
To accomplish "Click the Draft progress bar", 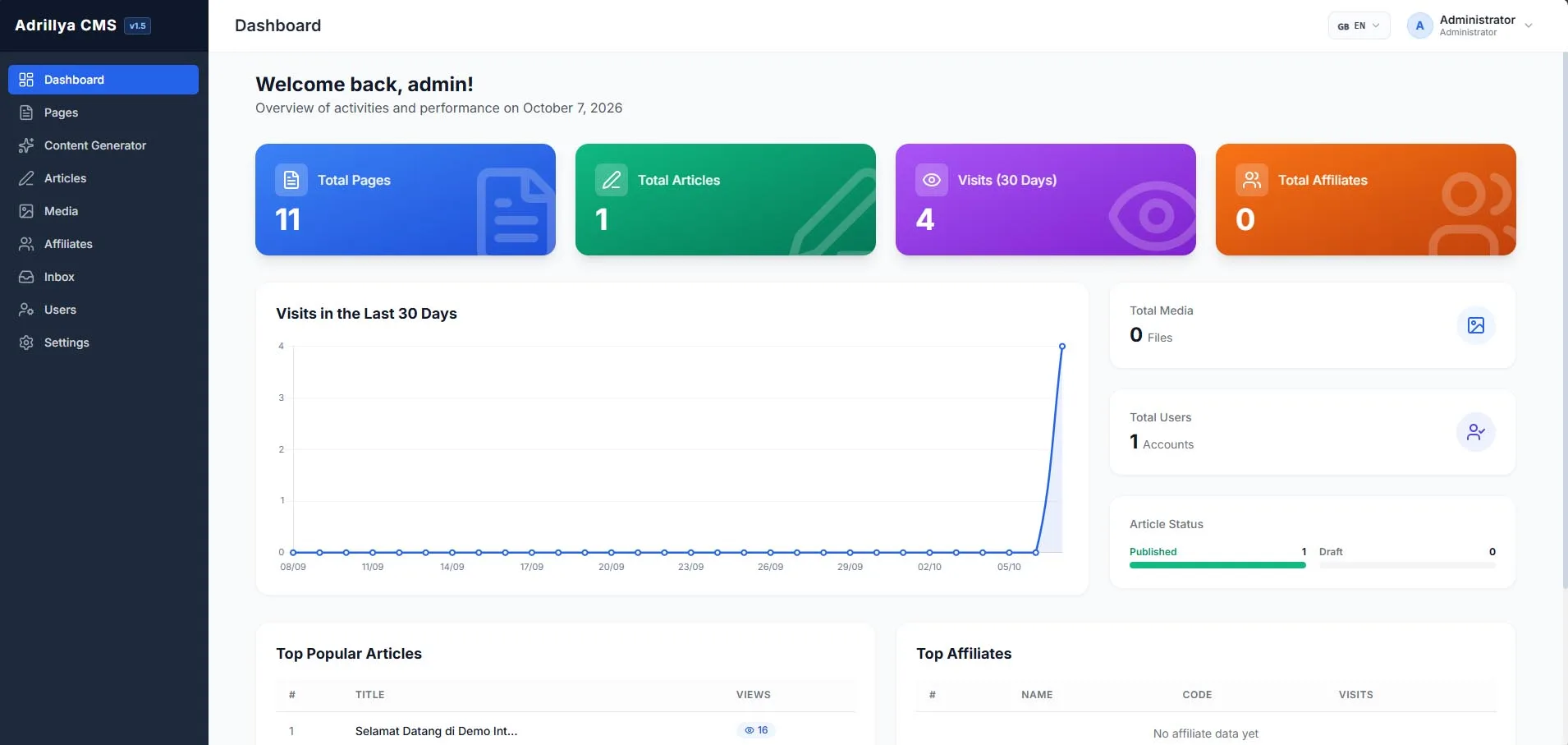I will 1407,565.
